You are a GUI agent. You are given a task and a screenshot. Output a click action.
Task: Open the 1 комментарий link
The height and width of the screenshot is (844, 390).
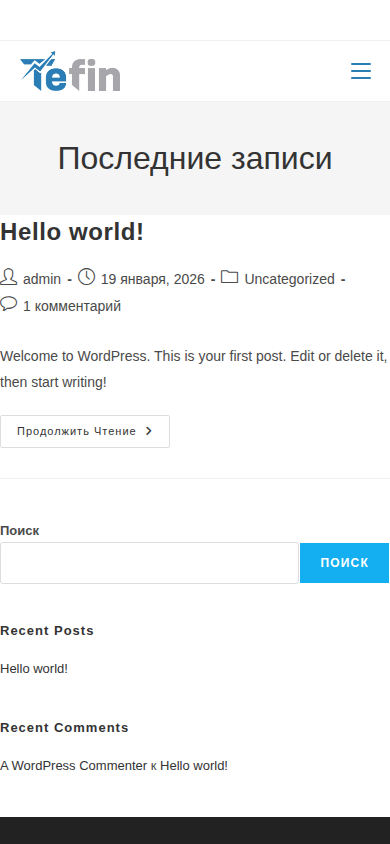tap(72, 306)
